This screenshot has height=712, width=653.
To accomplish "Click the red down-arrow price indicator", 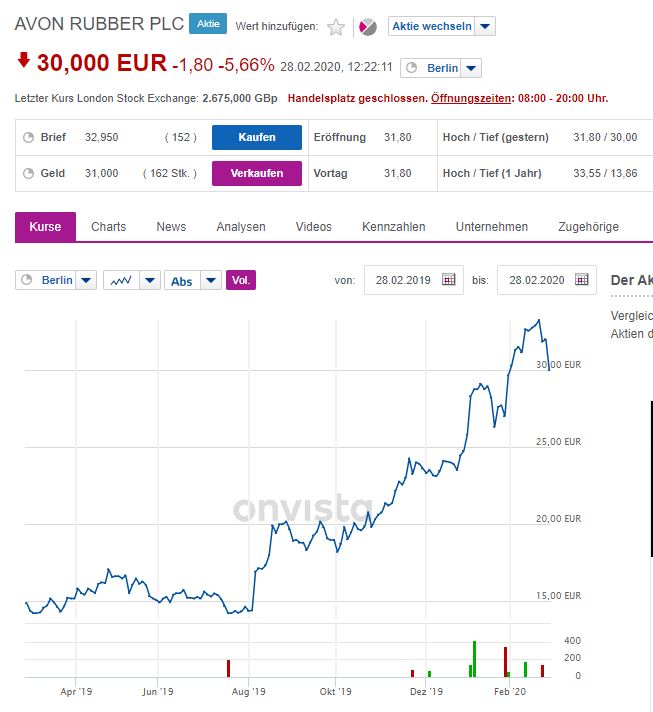I will [x=23, y=62].
